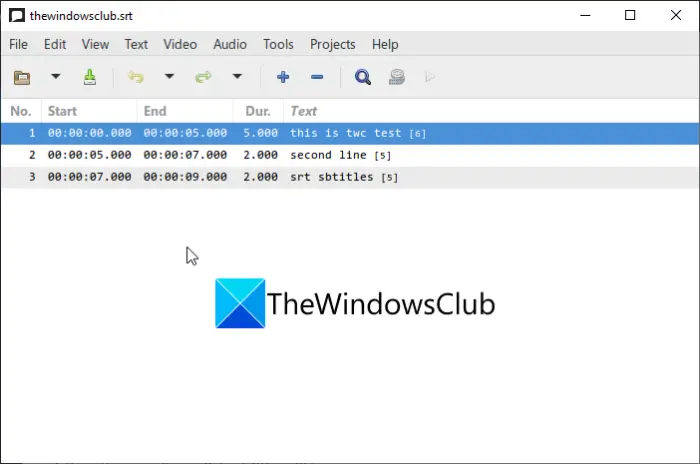Click row number 2 in the No. column
The width and height of the screenshot is (700, 464).
pos(32,155)
